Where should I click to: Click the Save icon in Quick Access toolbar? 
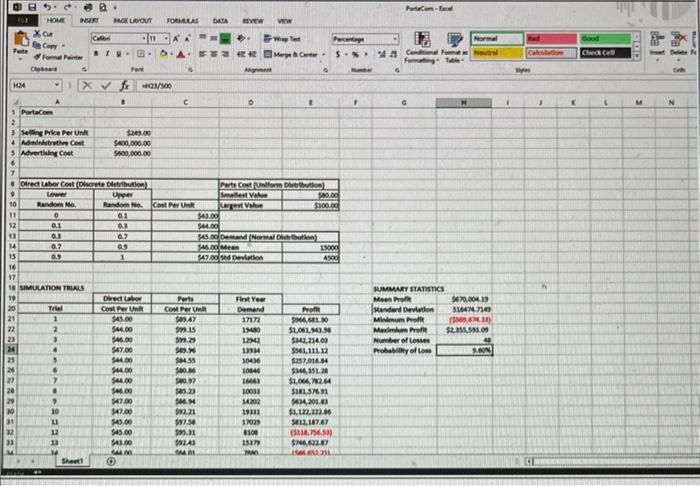pyautogui.click(x=32, y=7)
